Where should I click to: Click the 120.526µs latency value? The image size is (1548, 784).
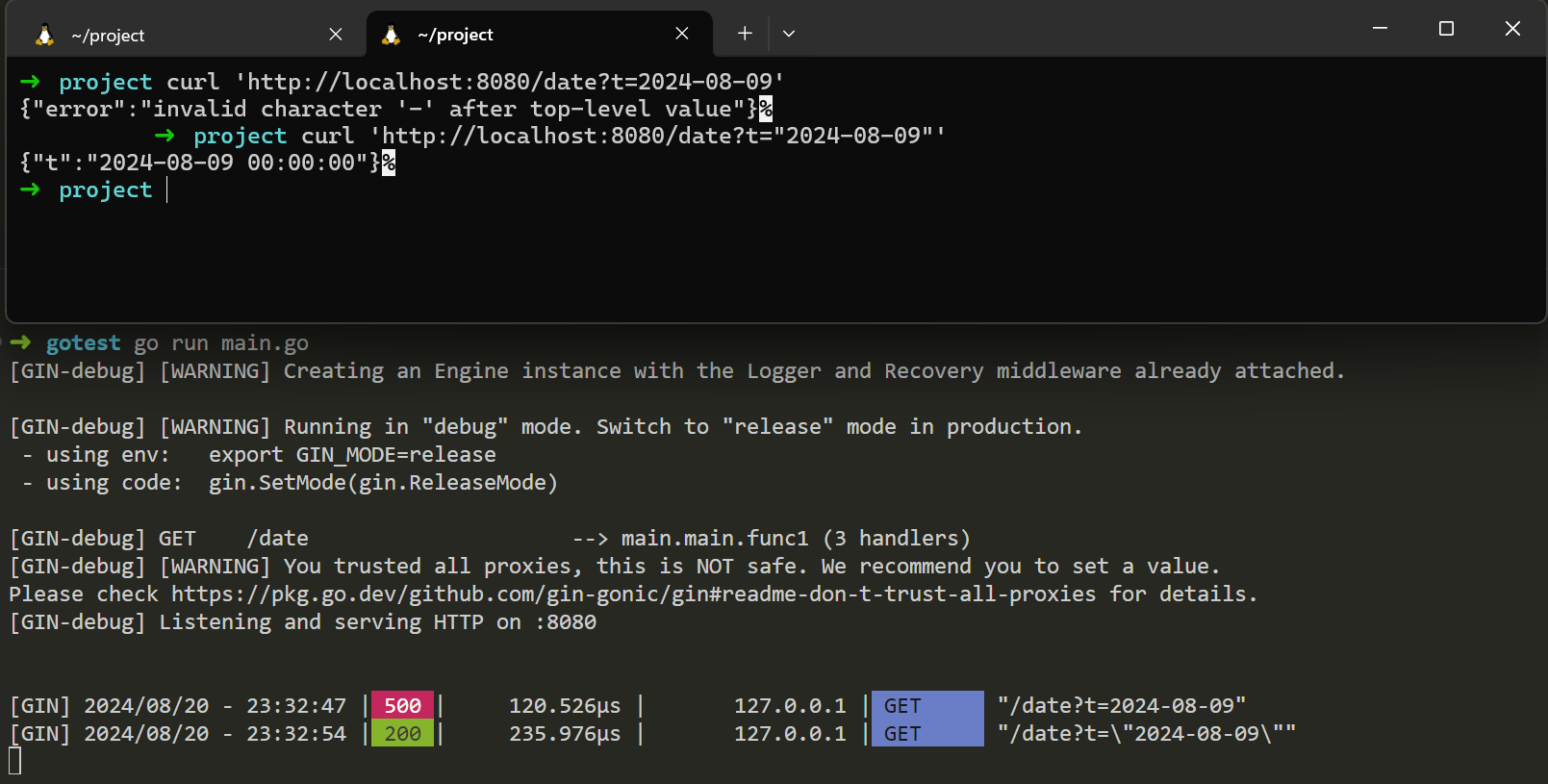pyautogui.click(x=565, y=706)
